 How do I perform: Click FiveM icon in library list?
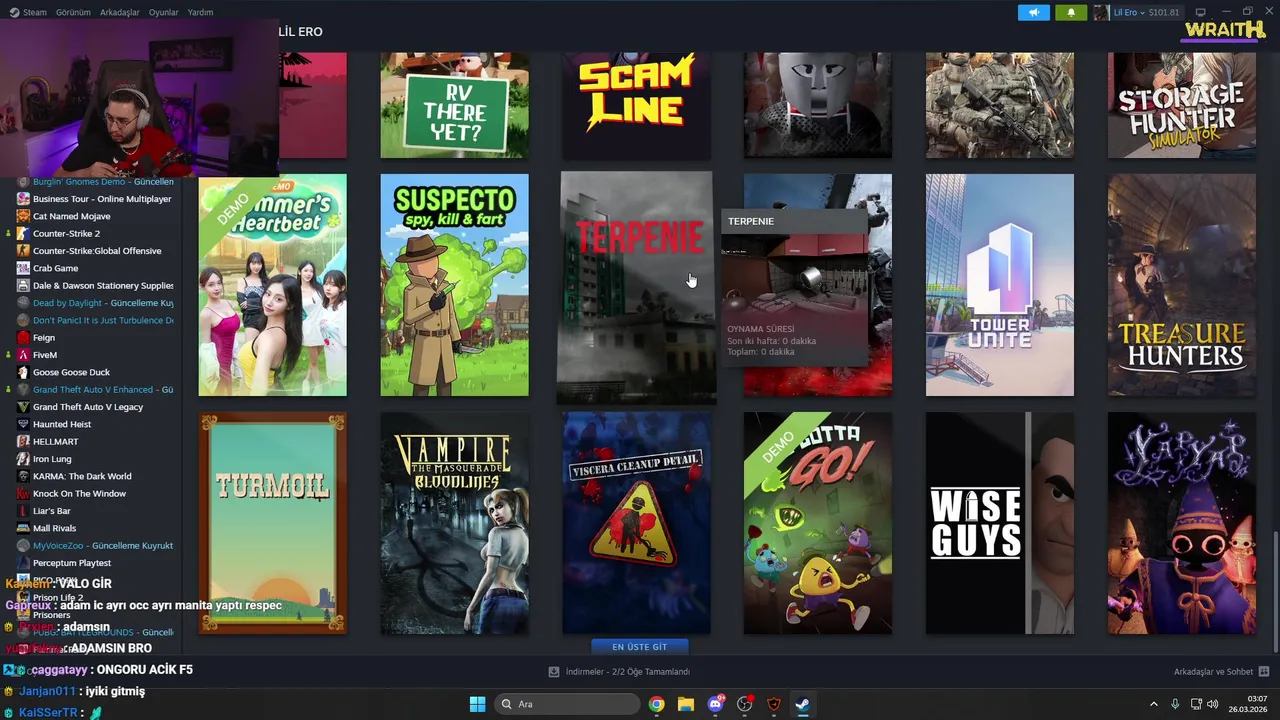23,355
